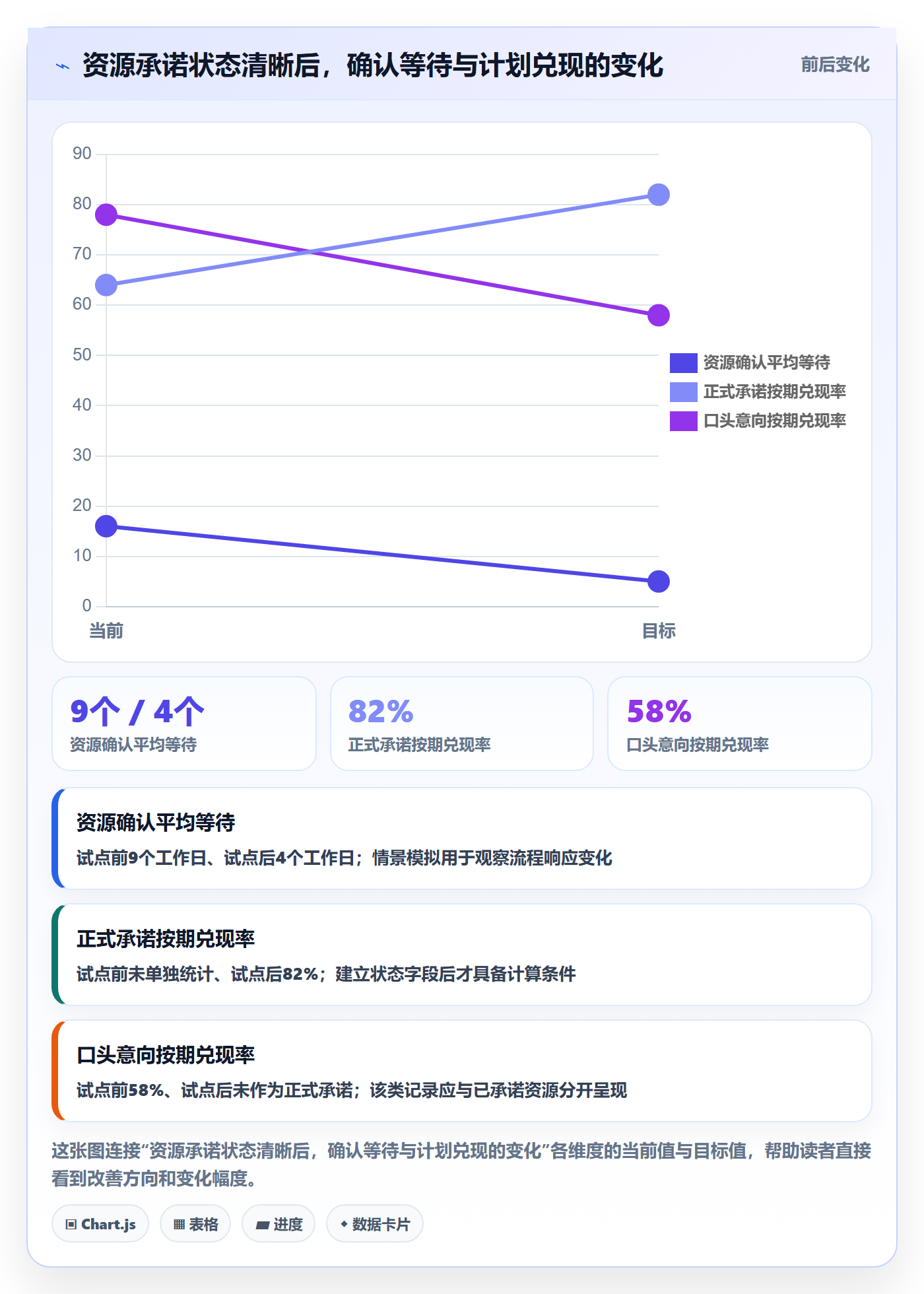The width and height of the screenshot is (924, 1294).
Task: Click the 正式承诺 data point at 目标
Action: (659, 195)
